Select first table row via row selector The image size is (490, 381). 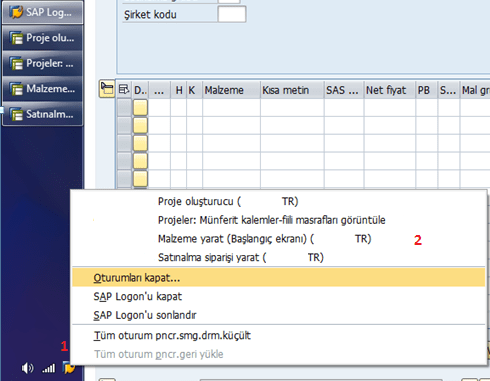(124, 108)
